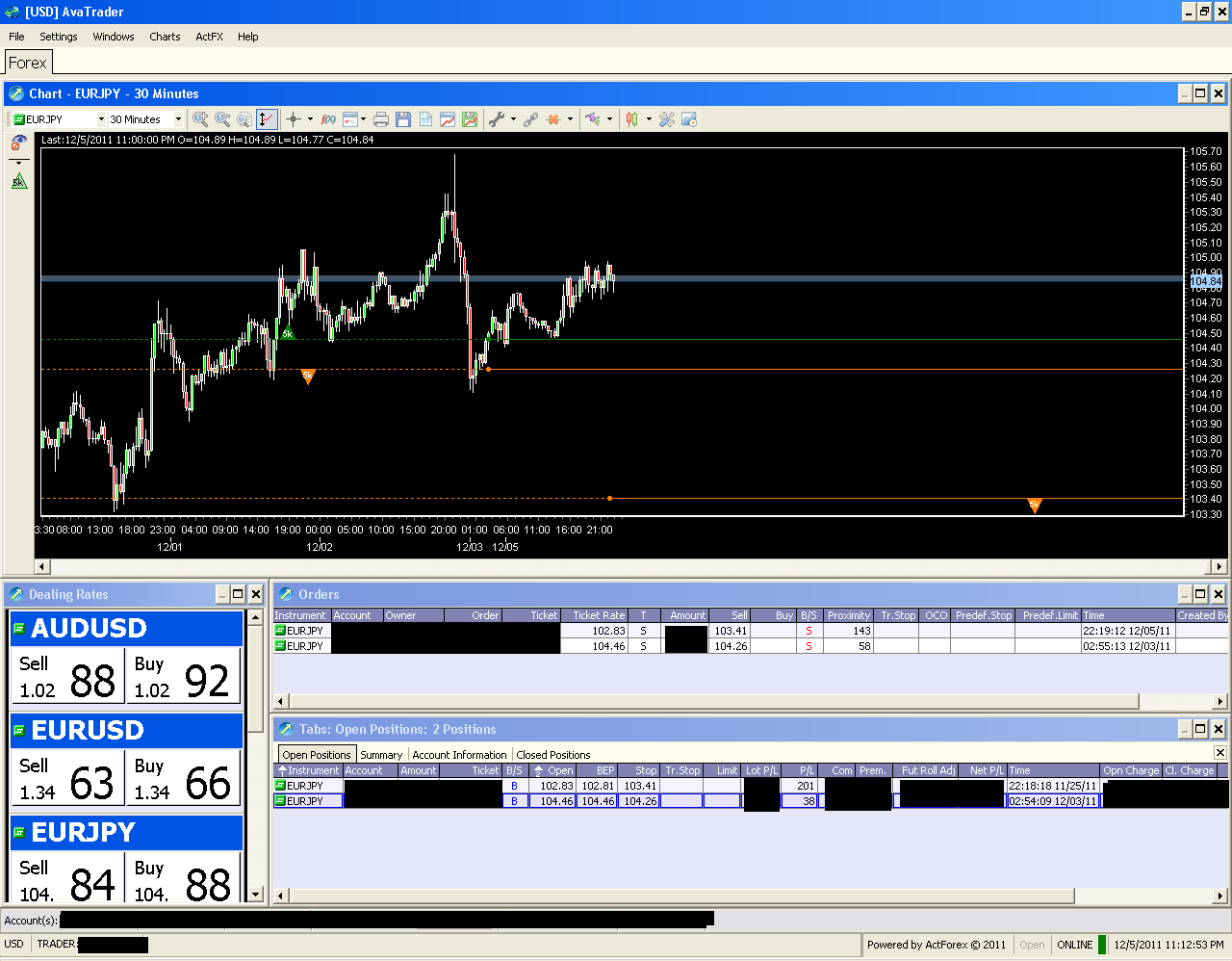Expand the template list dropdown arrow

363,119
